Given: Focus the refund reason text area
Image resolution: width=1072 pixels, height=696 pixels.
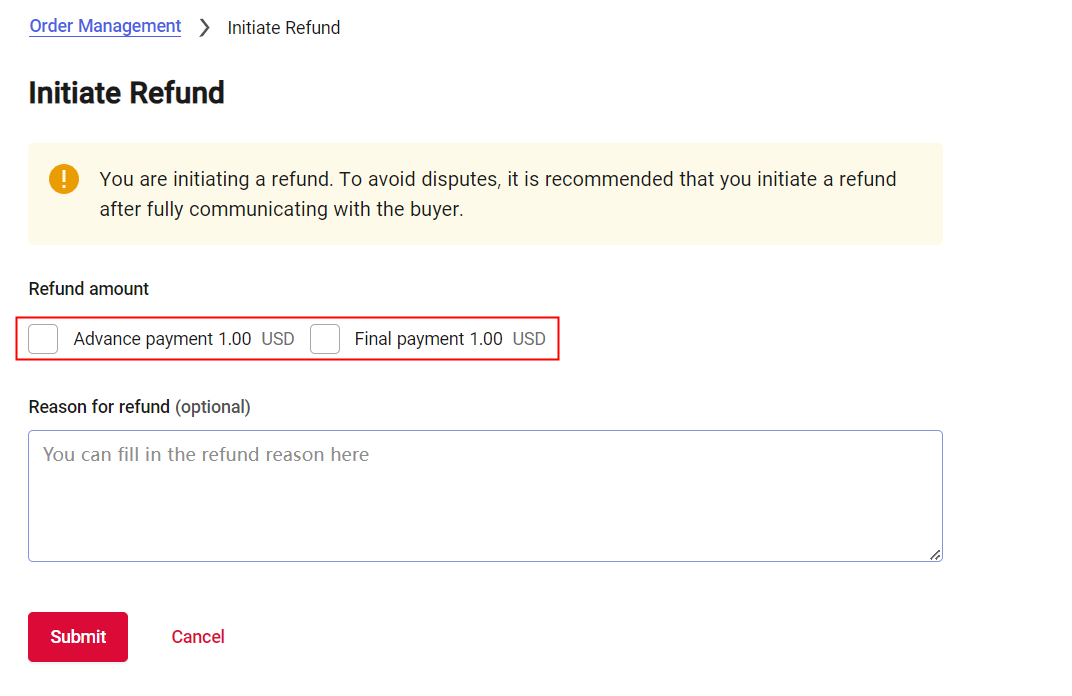Looking at the screenshot, I should (485, 495).
